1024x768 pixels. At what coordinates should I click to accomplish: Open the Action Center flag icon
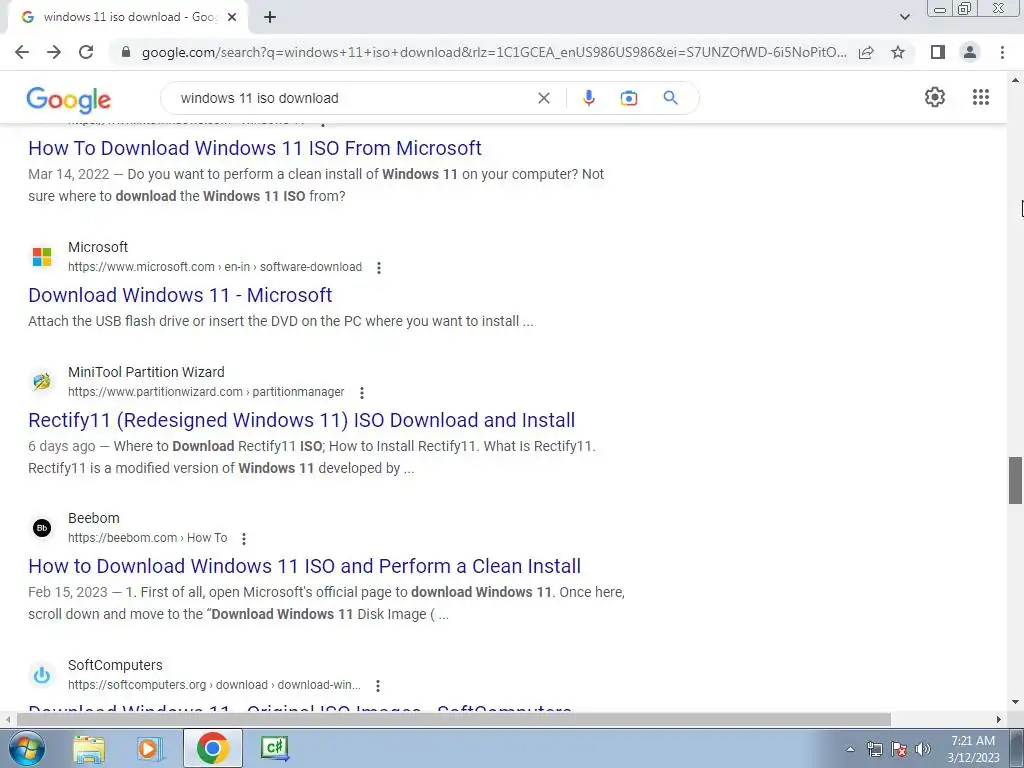pyautogui.click(x=899, y=749)
